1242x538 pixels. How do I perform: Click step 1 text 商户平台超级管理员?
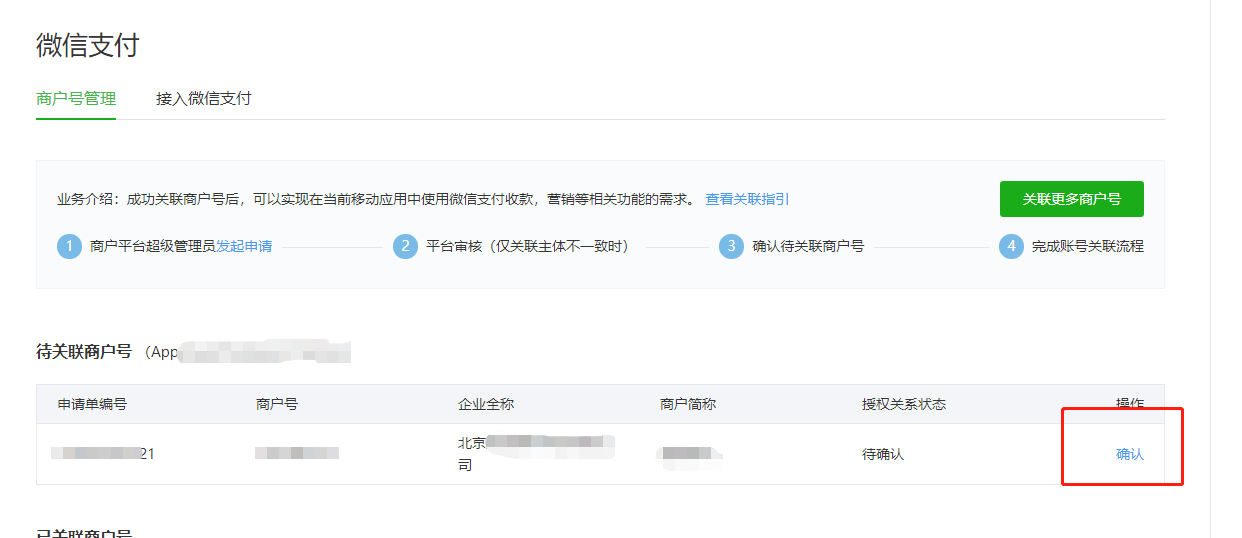[153, 246]
